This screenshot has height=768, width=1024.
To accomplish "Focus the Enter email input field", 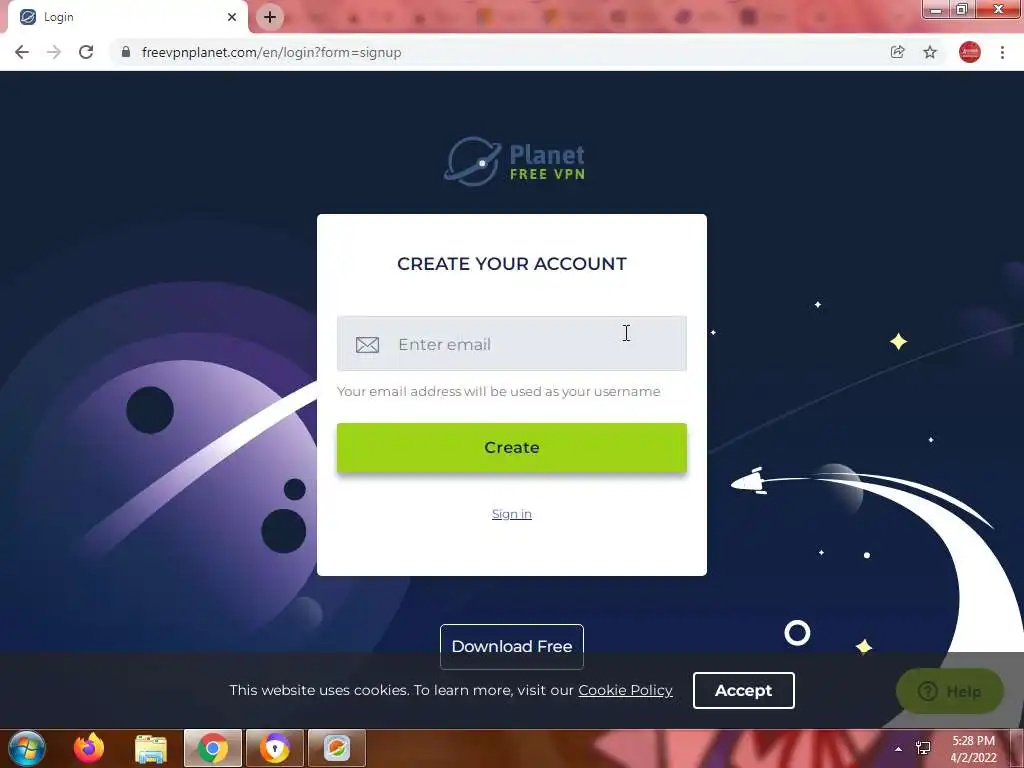I will [511, 344].
